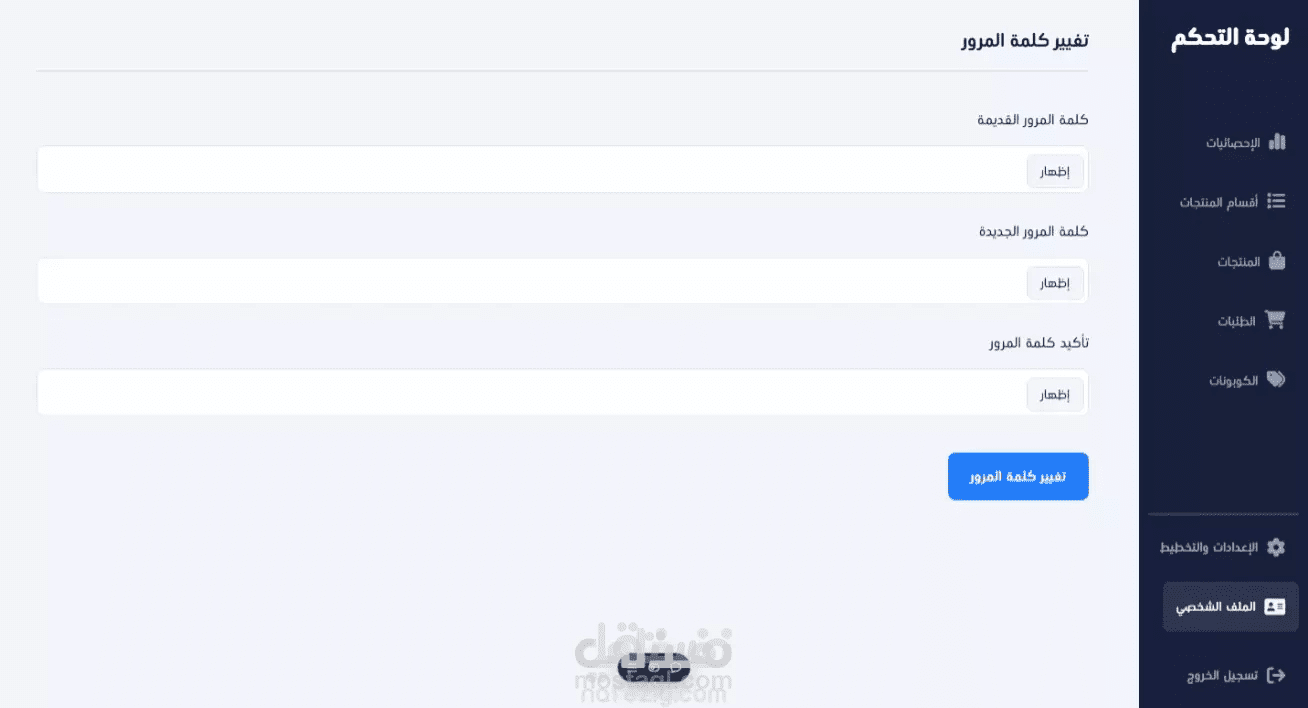Focus the confirm password input field
This screenshot has width=1308, height=708.
coord(530,393)
